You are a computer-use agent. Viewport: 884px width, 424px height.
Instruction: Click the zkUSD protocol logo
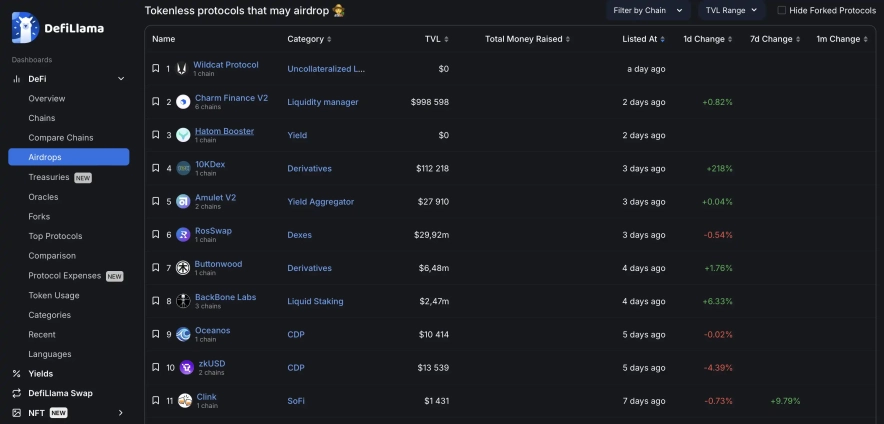tap(185, 368)
